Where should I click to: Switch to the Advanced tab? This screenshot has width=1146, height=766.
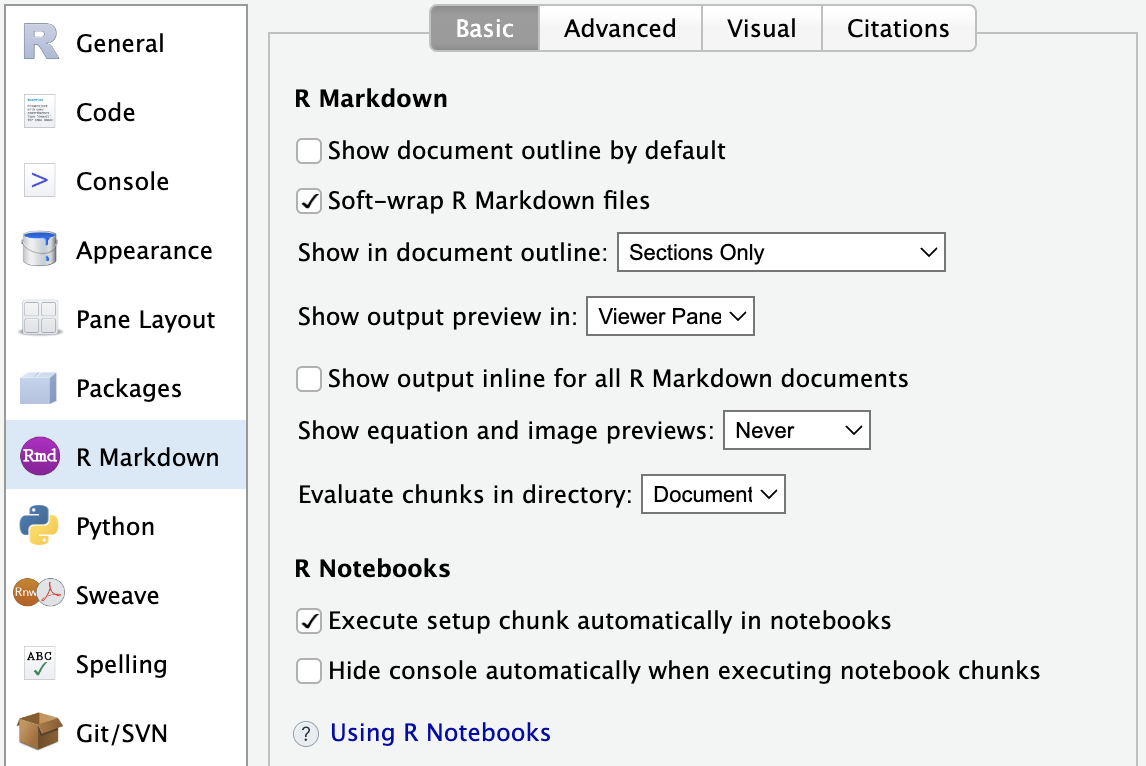(621, 29)
